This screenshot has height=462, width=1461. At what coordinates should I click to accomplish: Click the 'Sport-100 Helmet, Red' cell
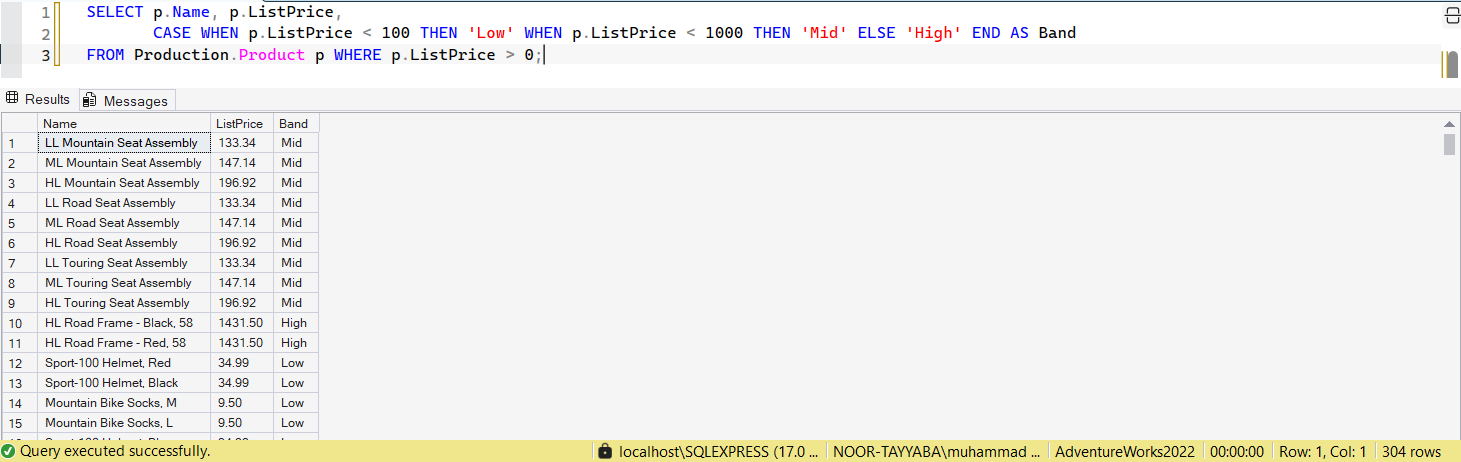click(124, 363)
